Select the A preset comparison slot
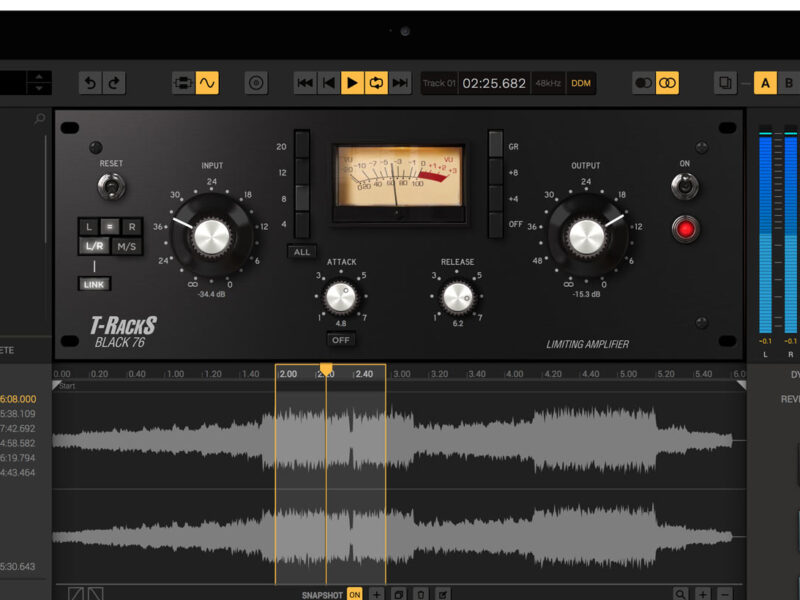The image size is (800, 600). pos(766,83)
